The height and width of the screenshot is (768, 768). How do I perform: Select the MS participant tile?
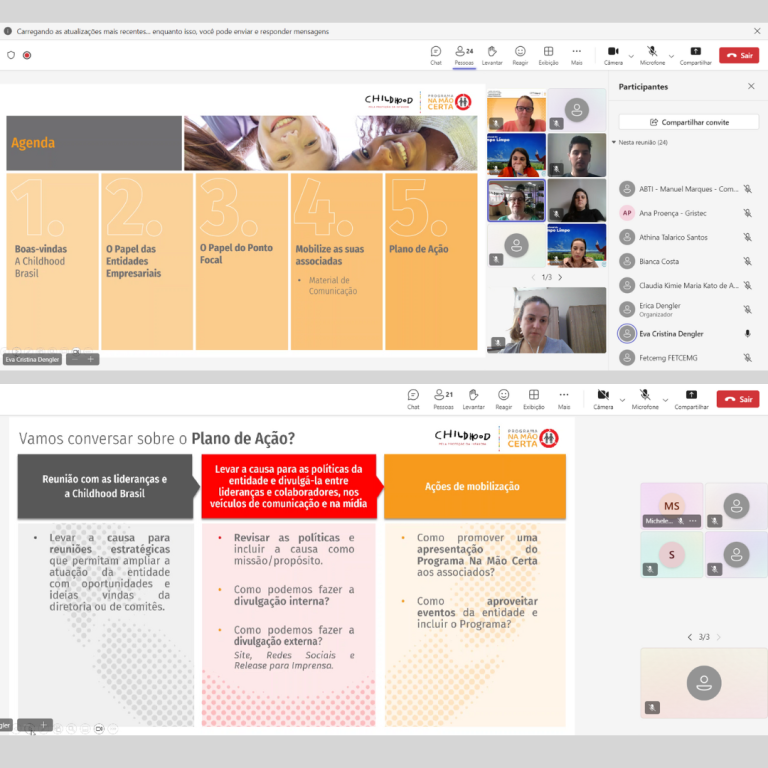point(671,505)
